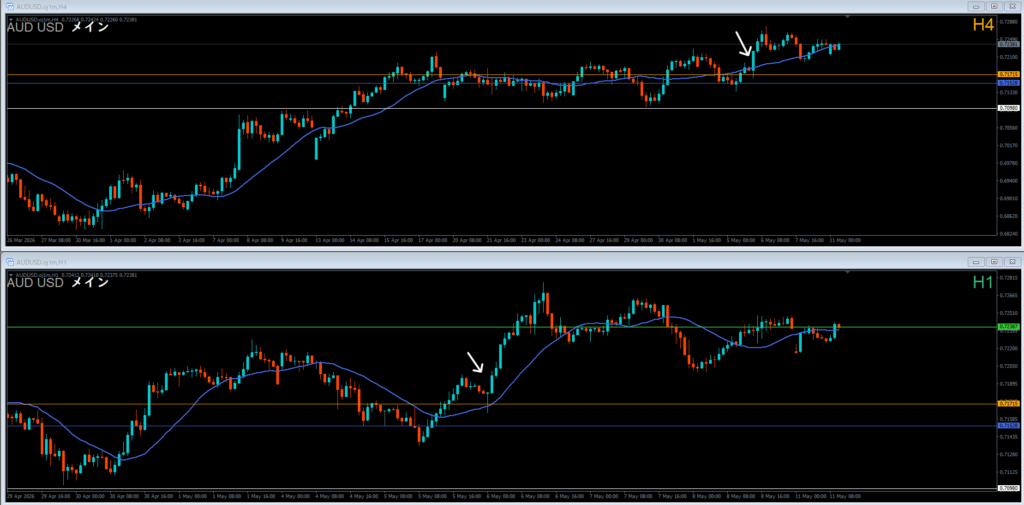Image resolution: width=1024 pixels, height=505 pixels.
Task: Click the chart shift triangle marker in H4 chart
Action: tap(848, 16)
